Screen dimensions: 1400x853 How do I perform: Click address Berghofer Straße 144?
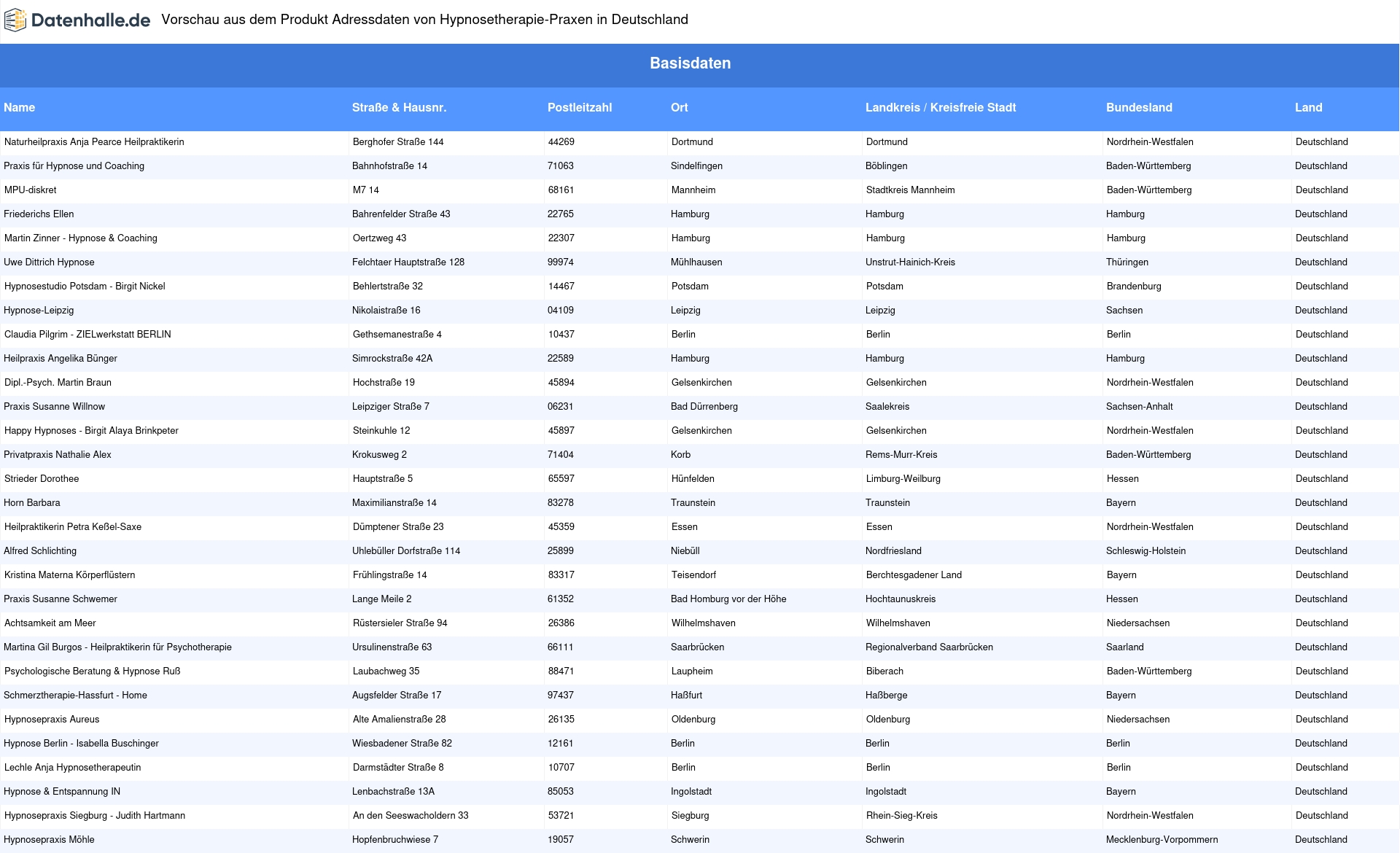[398, 142]
